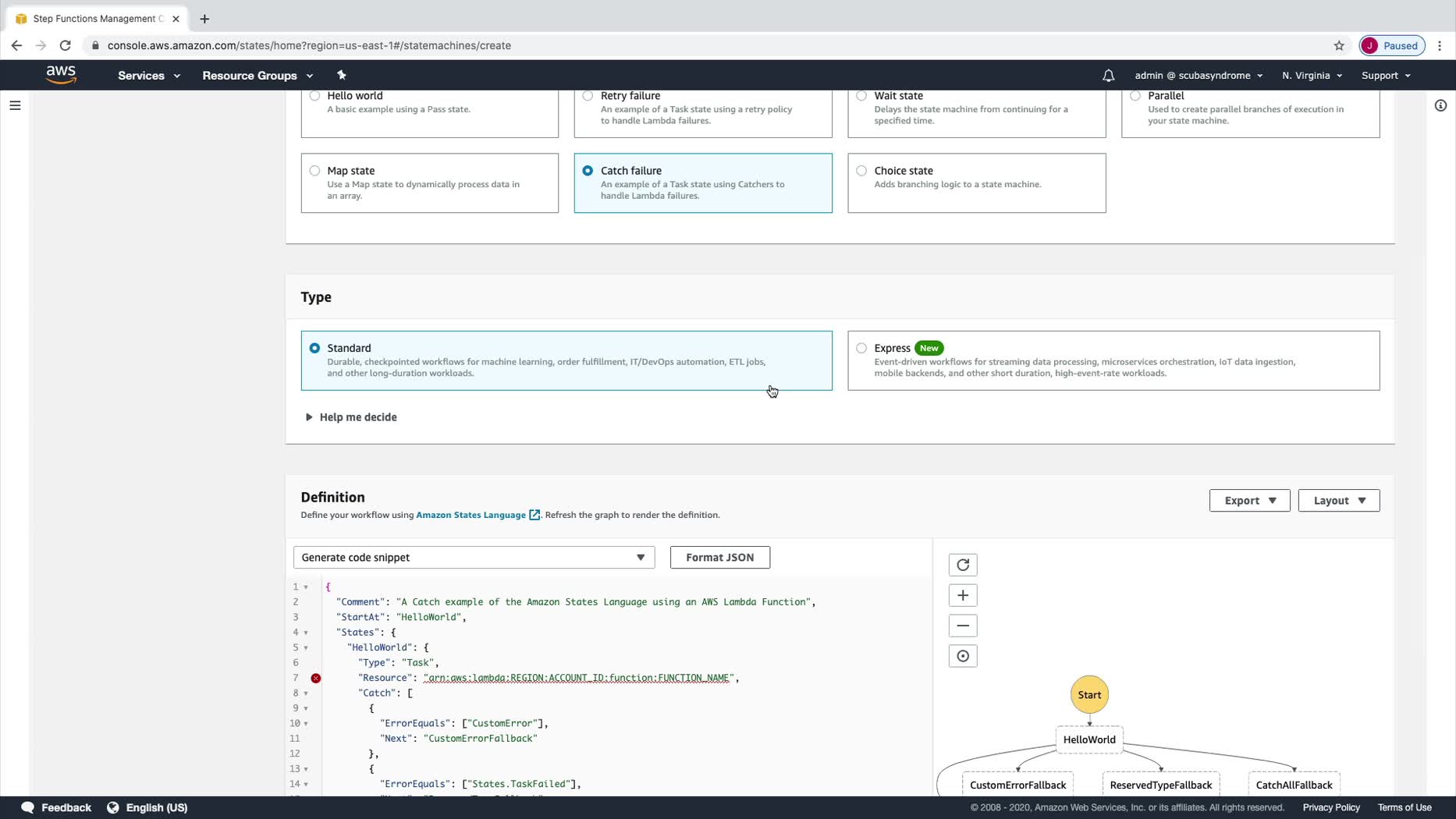Open the Privacy Policy link

point(1331,807)
